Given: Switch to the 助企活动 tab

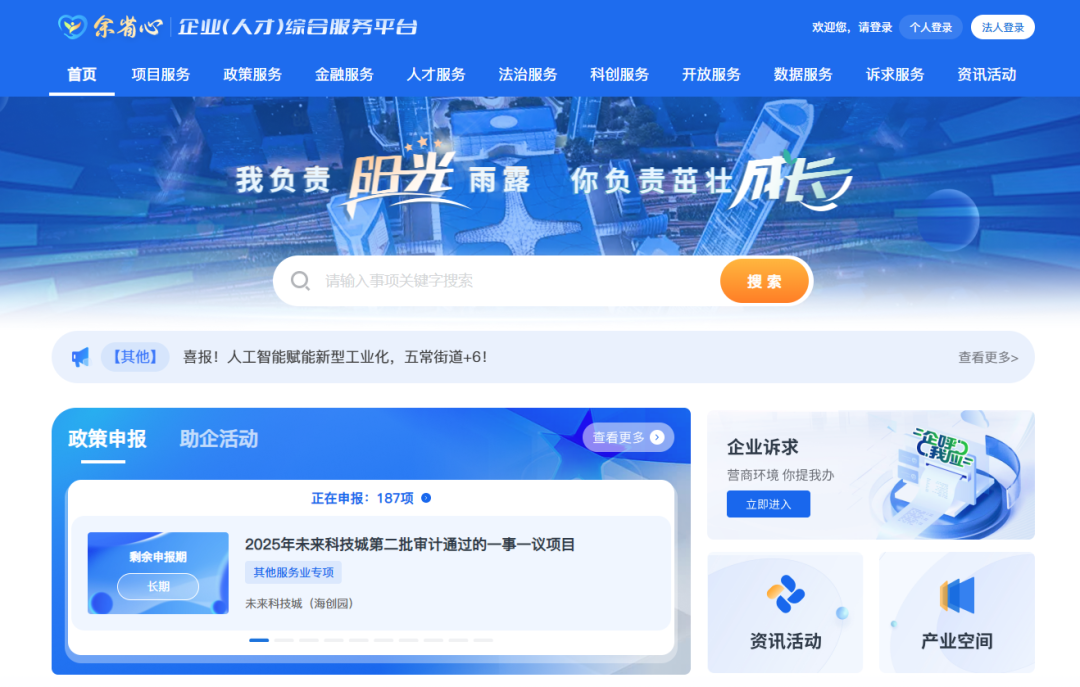Looking at the screenshot, I should 218,439.
